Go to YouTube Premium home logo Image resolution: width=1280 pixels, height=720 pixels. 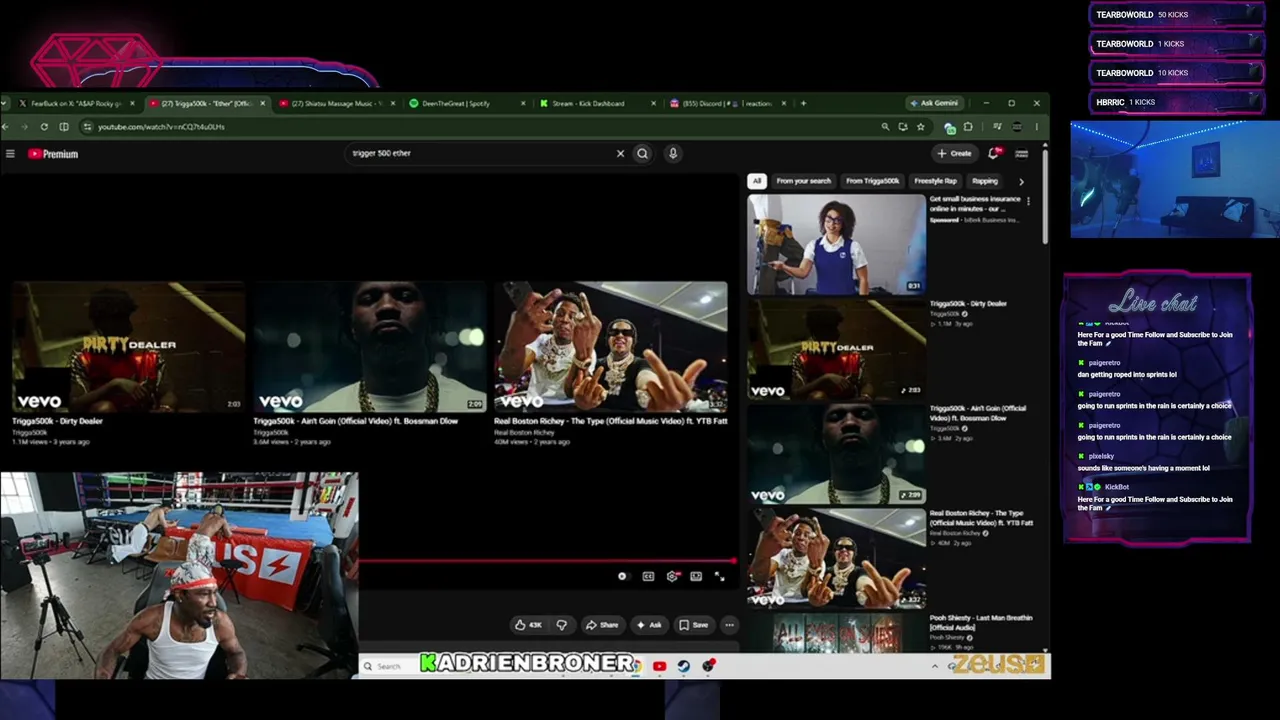(x=53, y=154)
